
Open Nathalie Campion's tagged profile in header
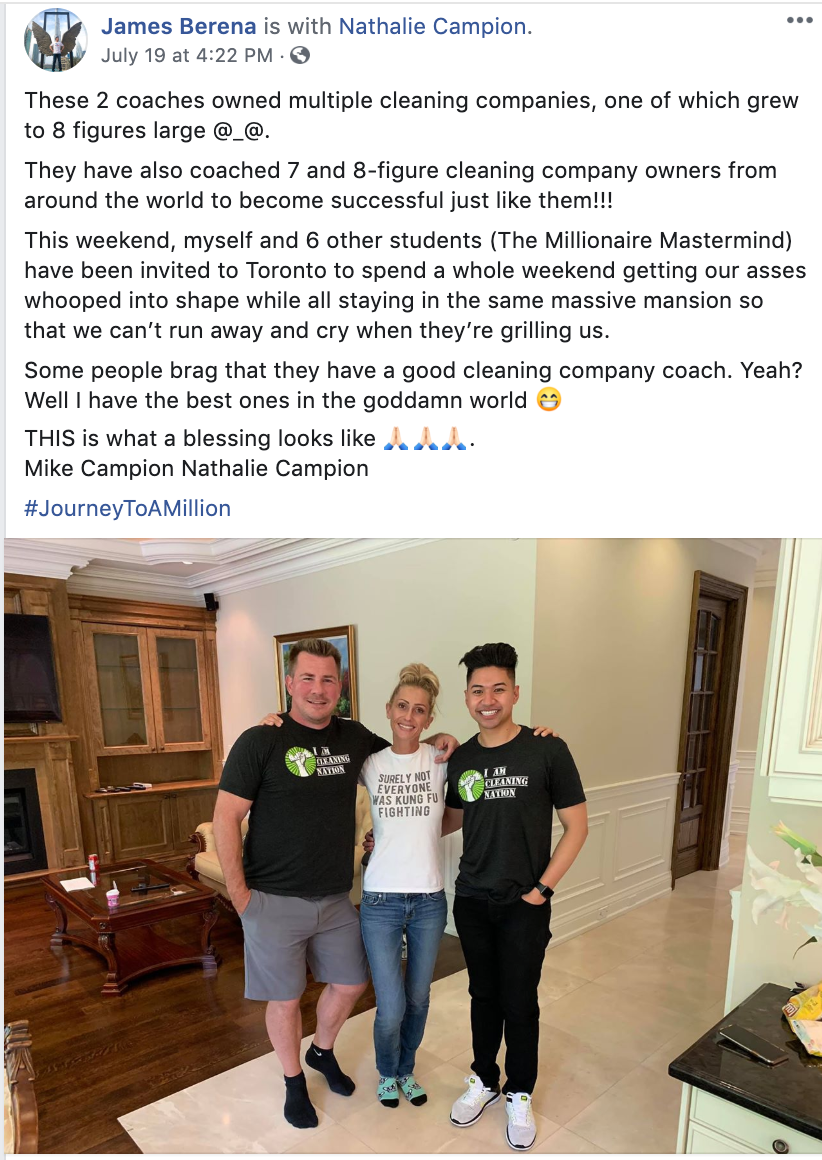point(432,27)
